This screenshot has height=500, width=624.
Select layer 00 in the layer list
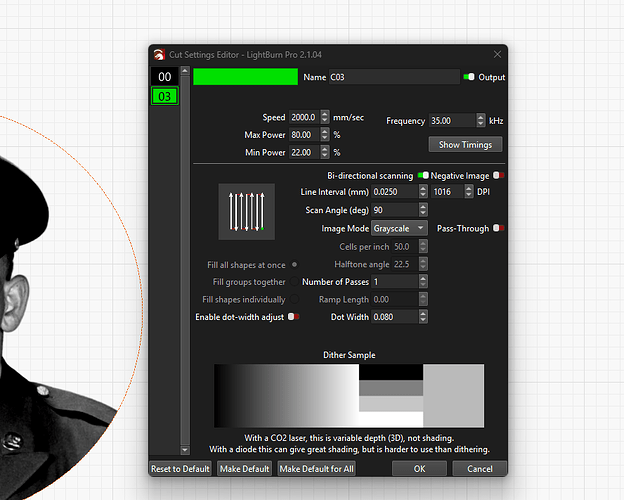coord(165,76)
